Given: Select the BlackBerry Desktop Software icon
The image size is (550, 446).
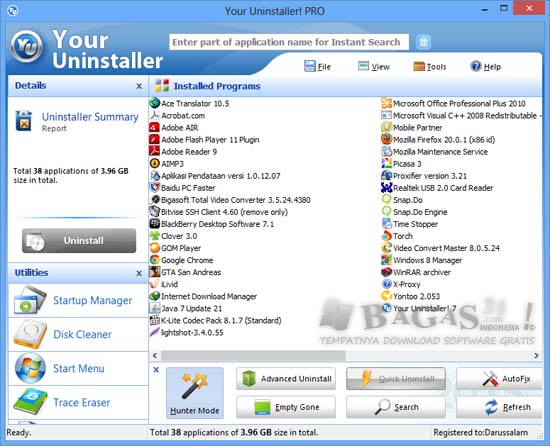Looking at the screenshot, I should tap(155, 224).
